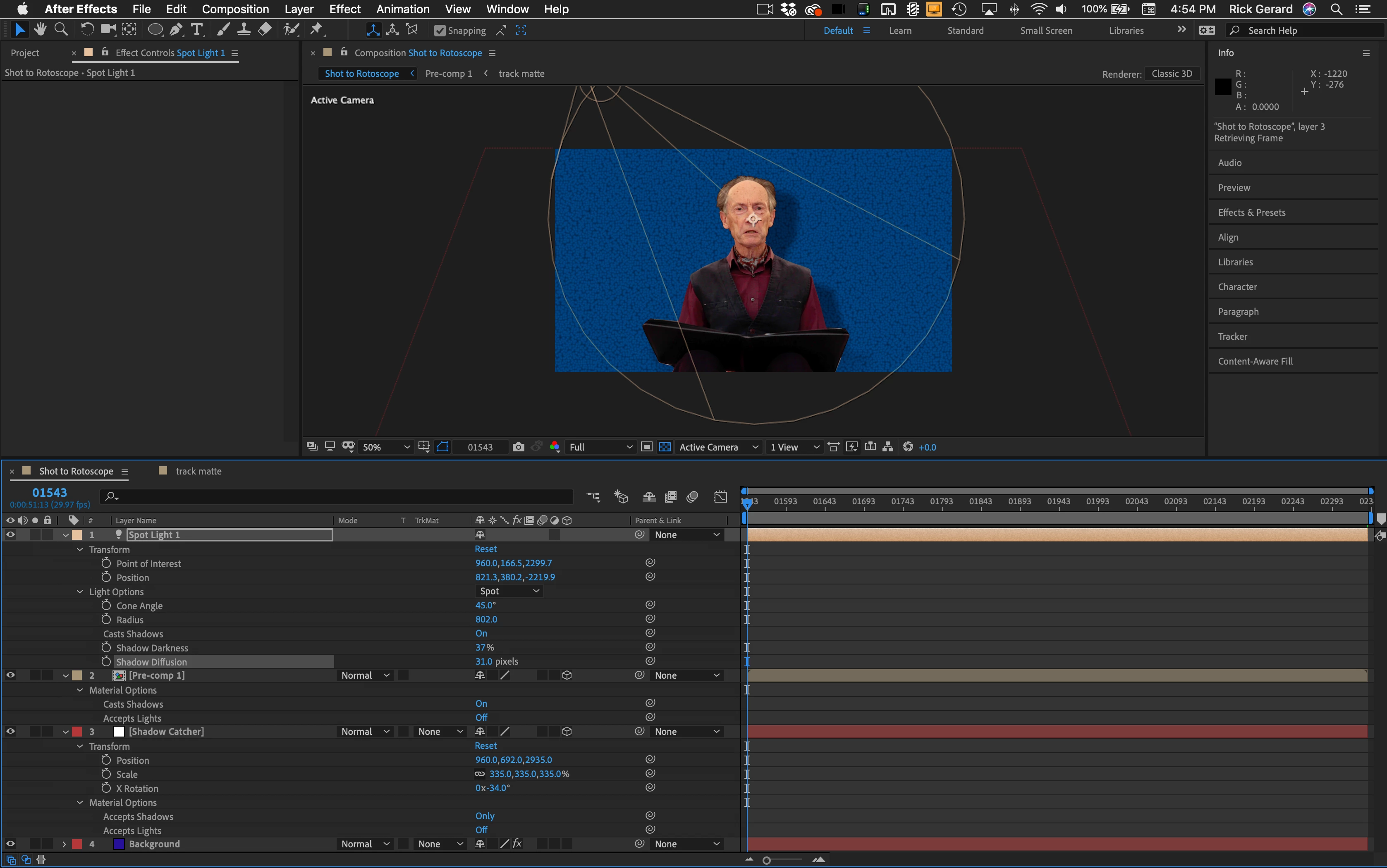Toggle visibility of Background layer

10,844
